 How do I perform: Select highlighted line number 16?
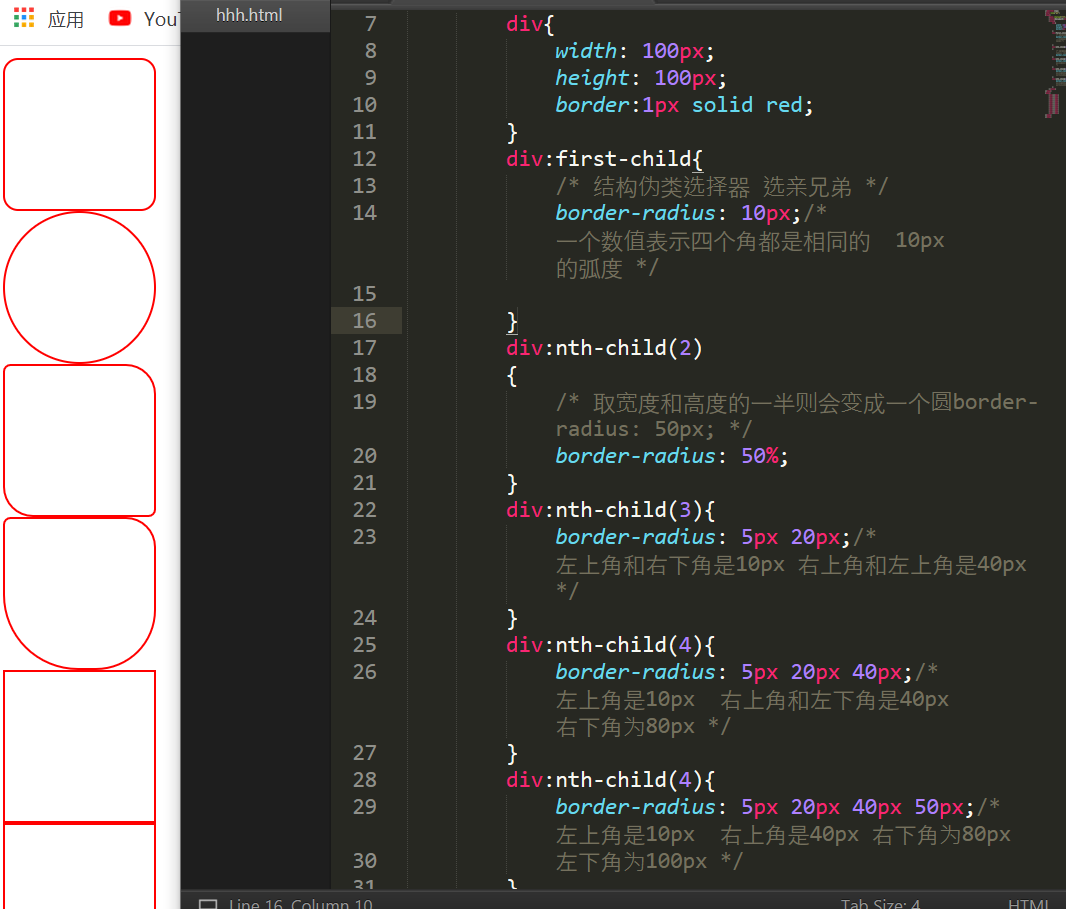point(364,321)
